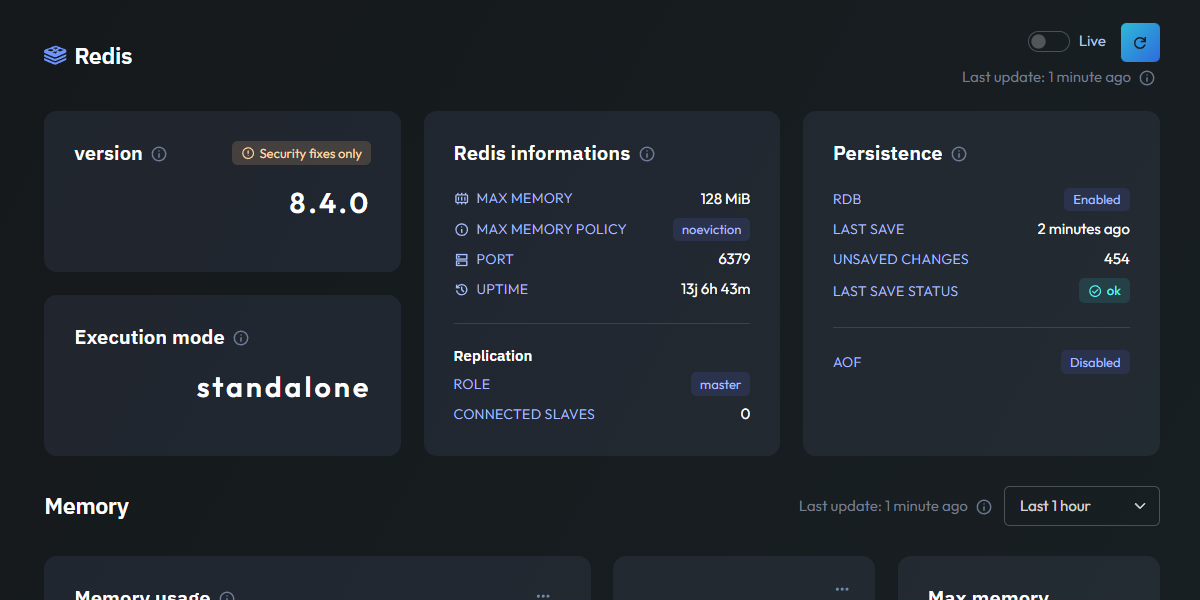Image resolution: width=1200 pixels, height=600 pixels.
Task: Click the Memory section heading
Action: point(87,507)
